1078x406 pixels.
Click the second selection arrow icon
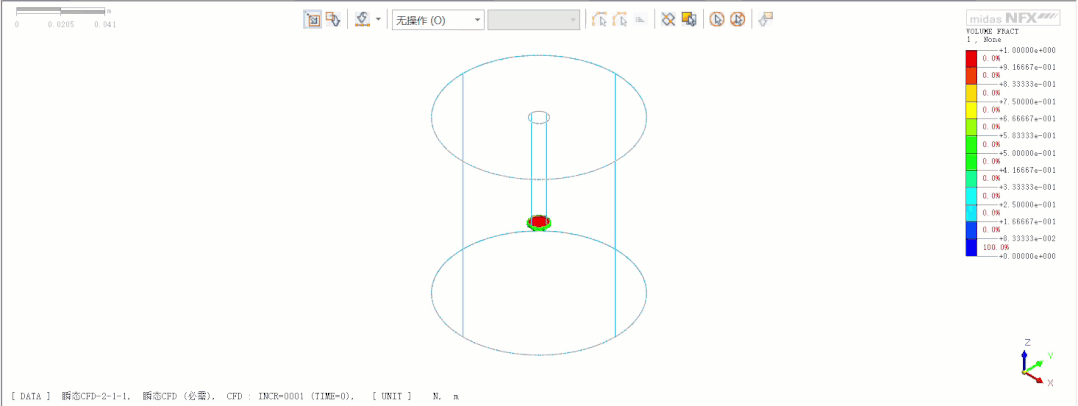click(x=333, y=19)
